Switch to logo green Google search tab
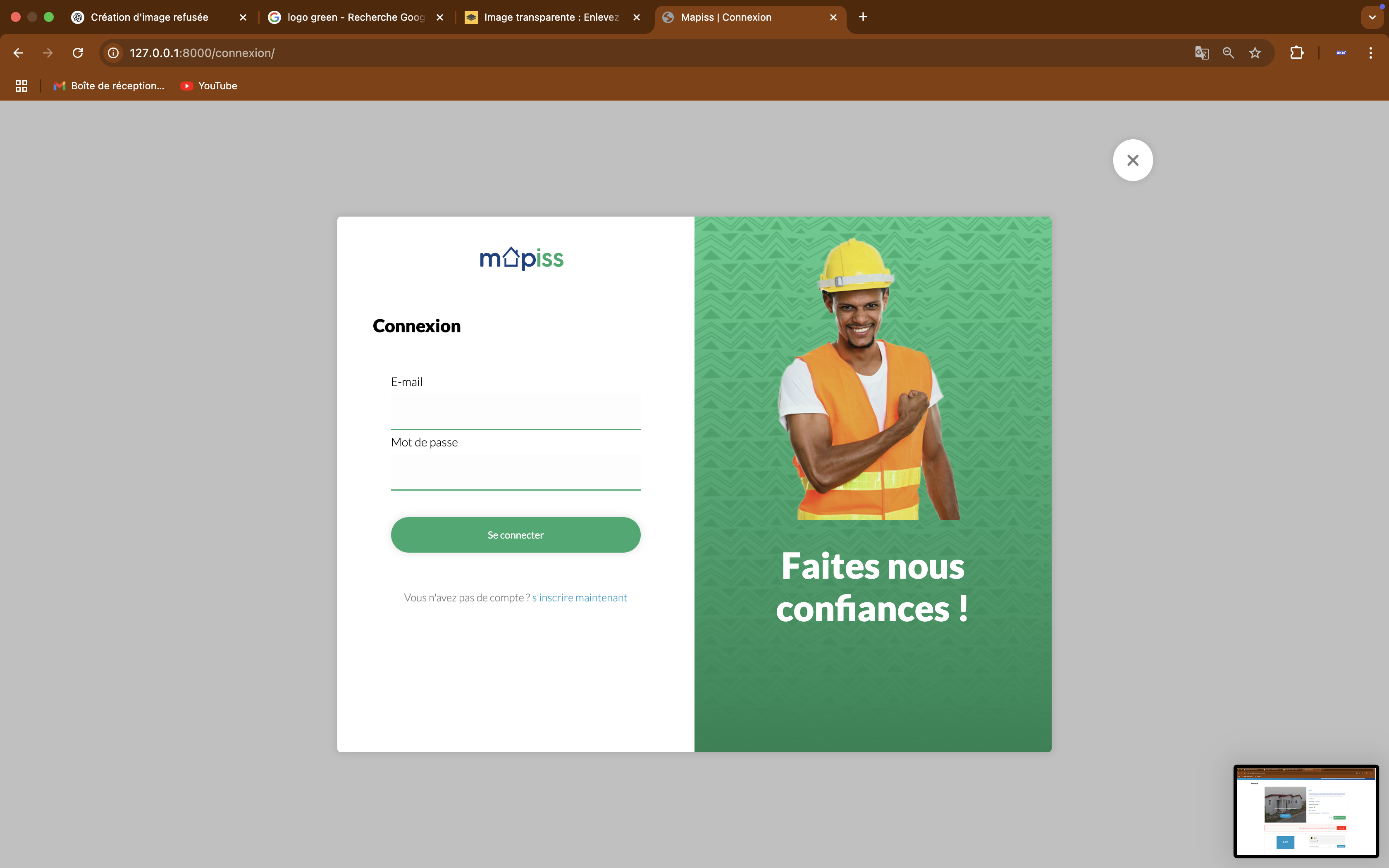The width and height of the screenshot is (1389, 868). (x=356, y=17)
